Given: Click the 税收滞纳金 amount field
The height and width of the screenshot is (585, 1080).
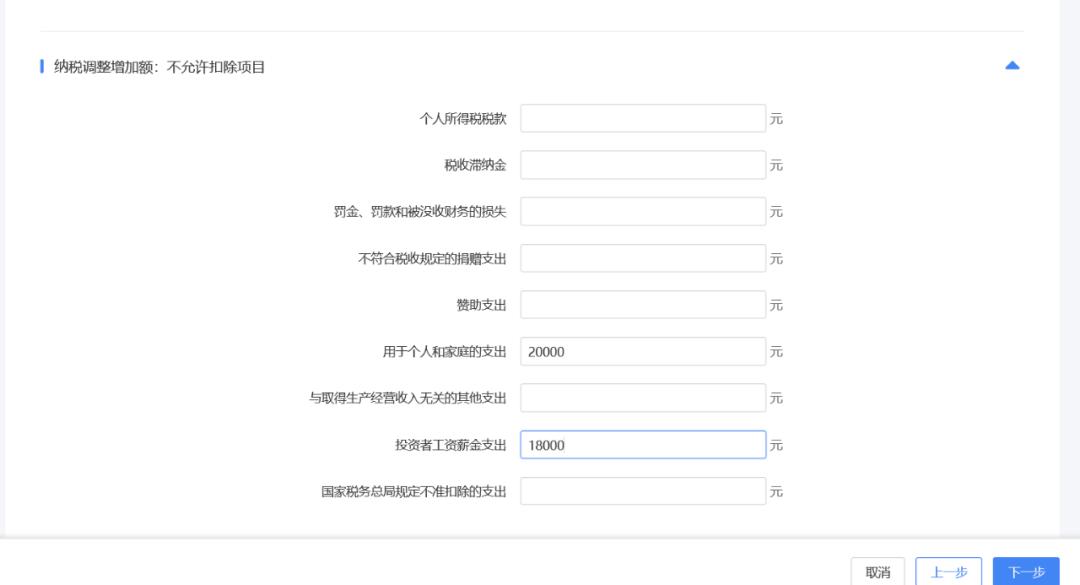Looking at the screenshot, I should [643, 164].
